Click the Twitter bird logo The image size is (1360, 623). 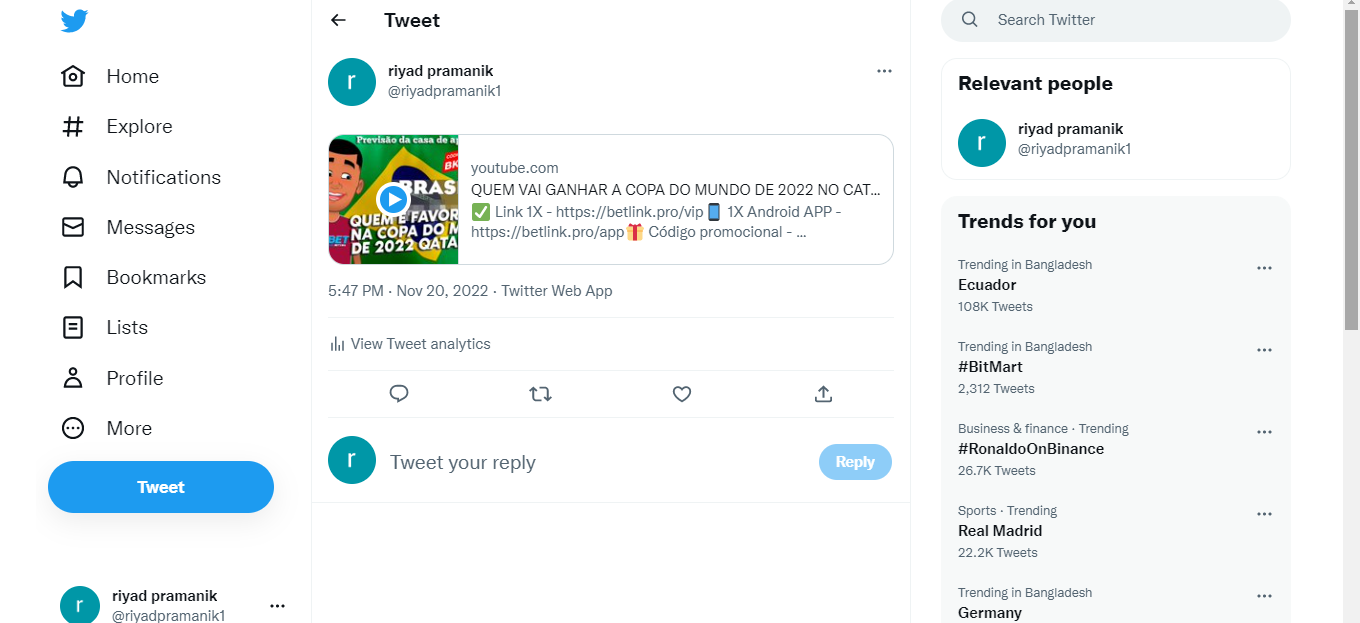click(x=74, y=21)
